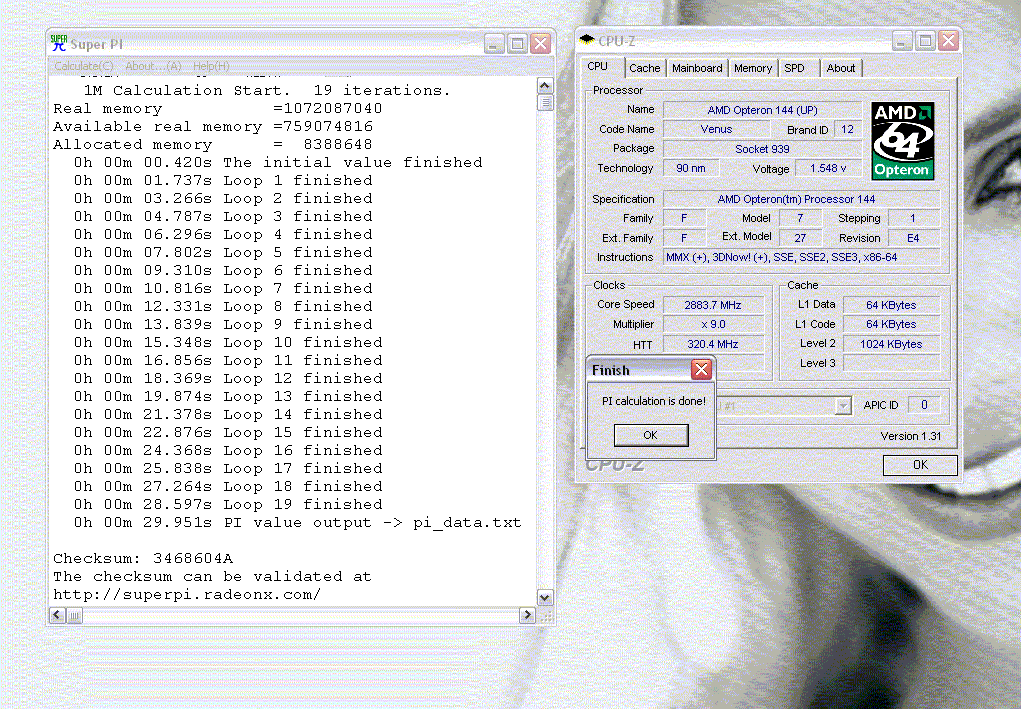Click the 1M Calculation Start line
This screenshot has width=1021, height=709.
coord(267,90)
